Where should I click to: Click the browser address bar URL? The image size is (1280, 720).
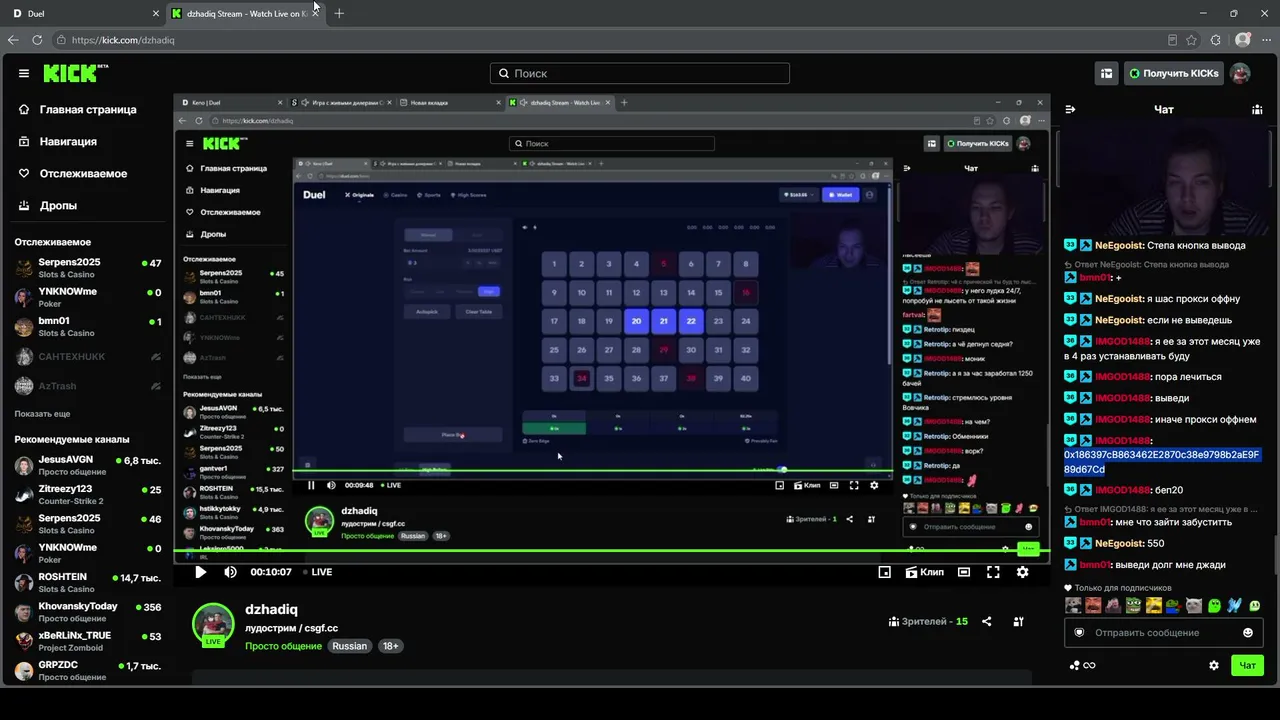pyautogui.click(x=123, y=40)
